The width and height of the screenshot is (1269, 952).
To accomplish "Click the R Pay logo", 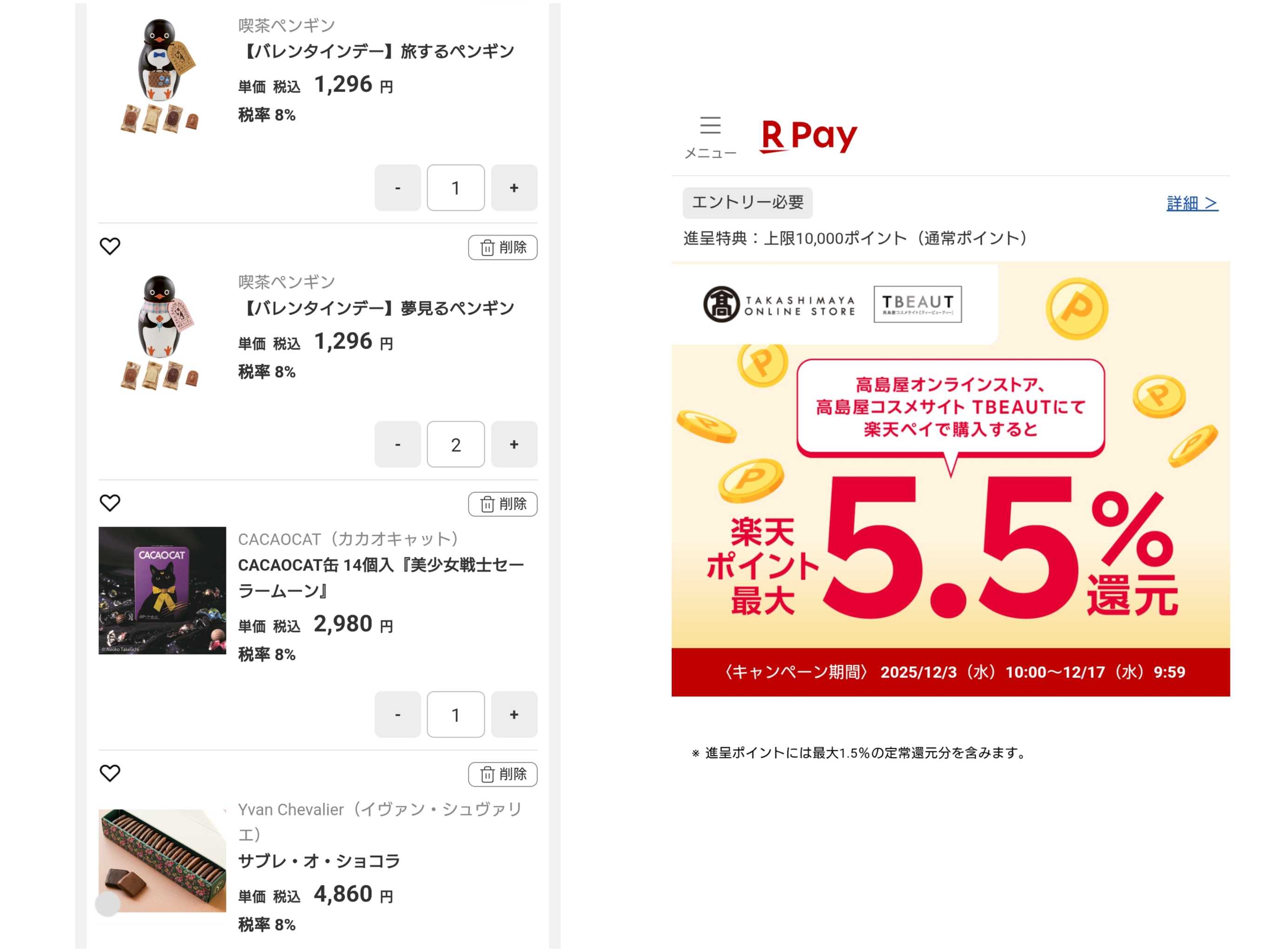I will coord(808,137).
